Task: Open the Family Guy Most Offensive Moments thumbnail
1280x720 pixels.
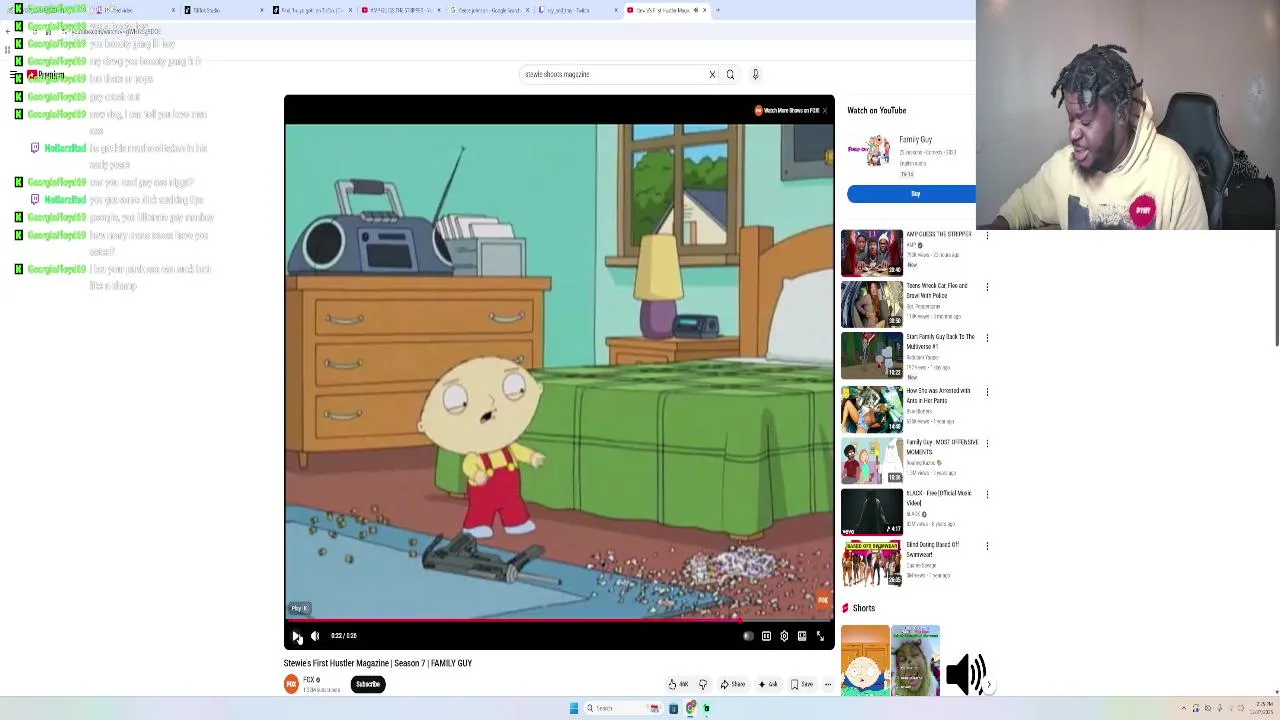Action: click(872, 460)
